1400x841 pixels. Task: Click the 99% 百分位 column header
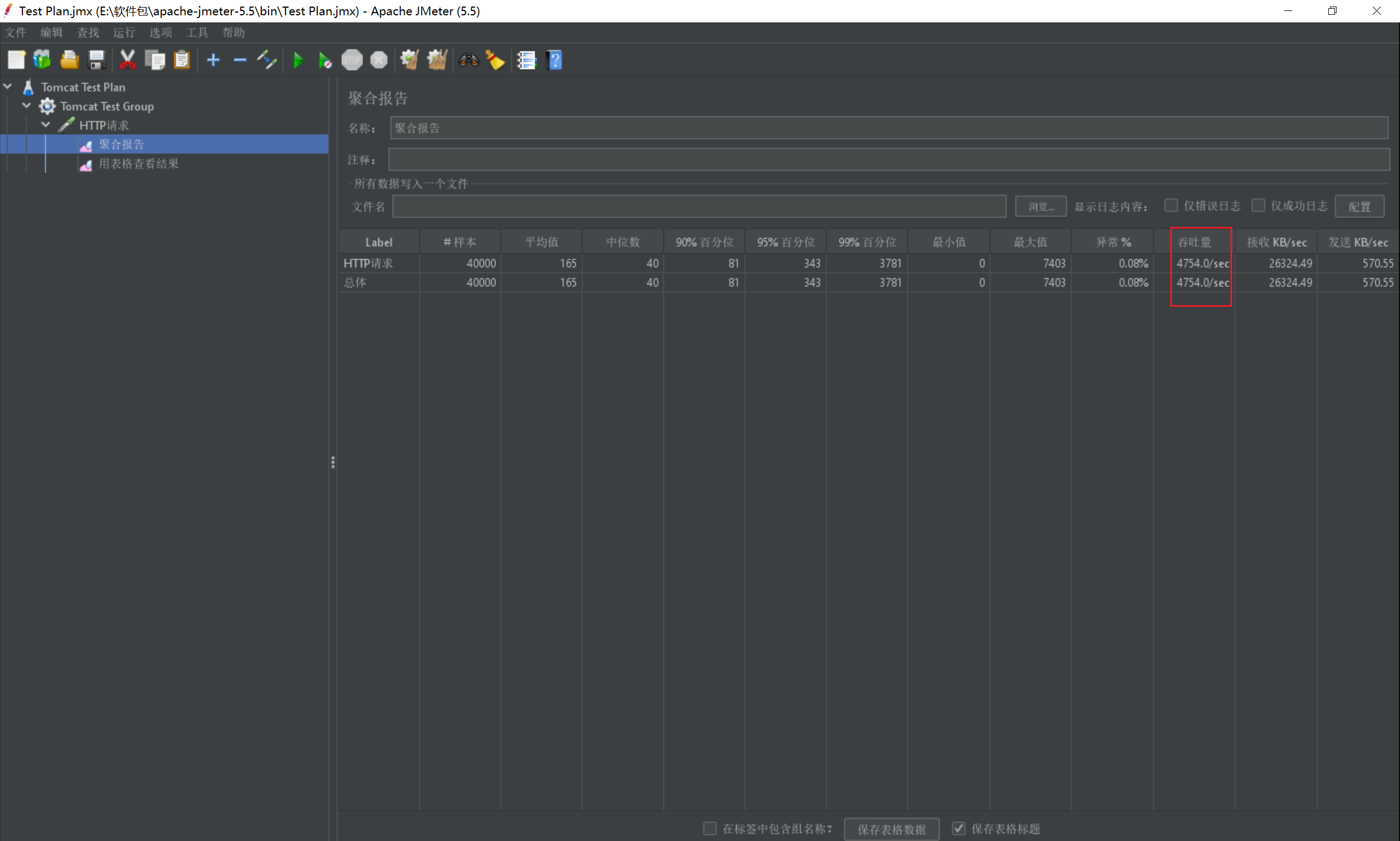(x=867, y=242)
